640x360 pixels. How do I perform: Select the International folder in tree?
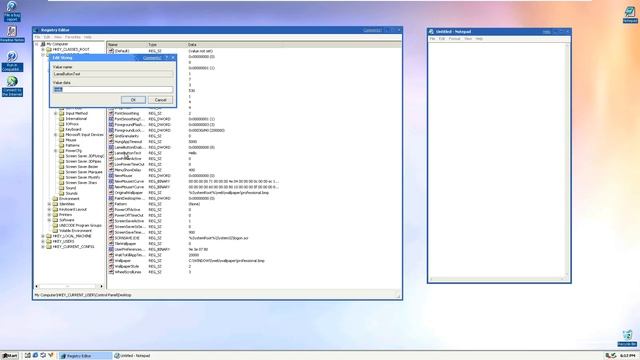[76, 119]
